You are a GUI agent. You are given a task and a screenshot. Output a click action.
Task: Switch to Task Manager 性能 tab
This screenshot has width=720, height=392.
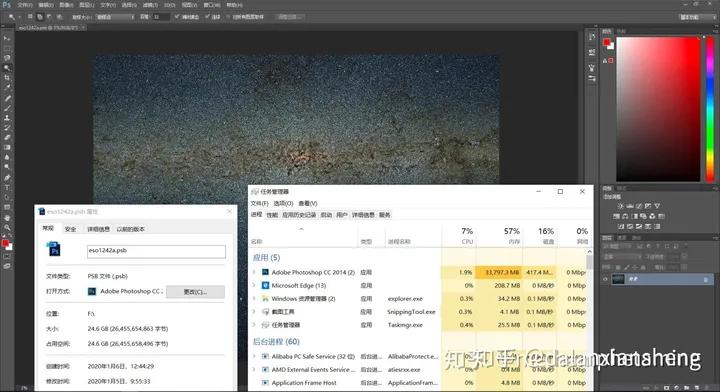pos(272,215)
